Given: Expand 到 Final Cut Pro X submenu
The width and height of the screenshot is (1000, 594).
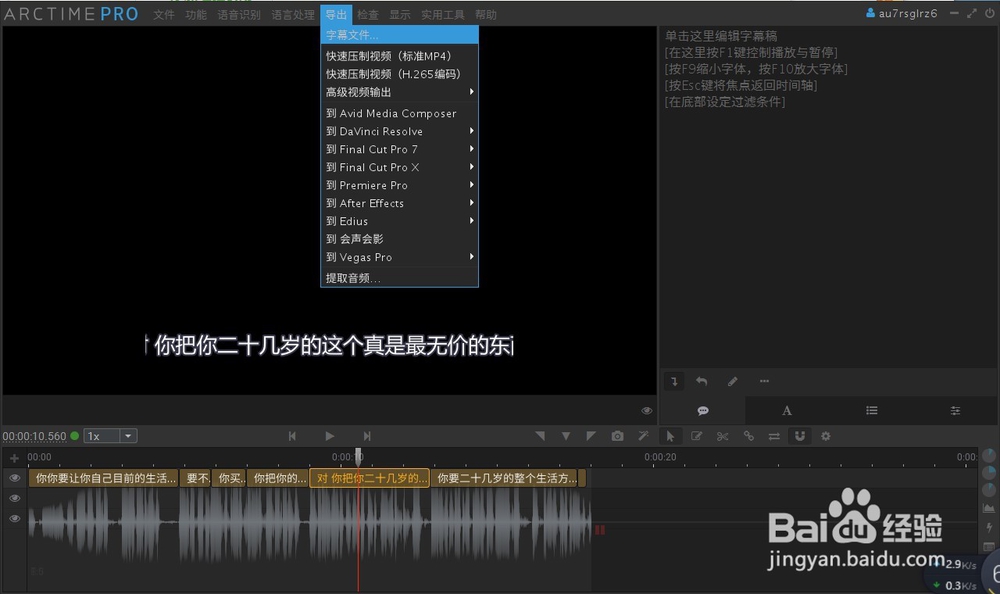Looking at the screenshot, I should tap(399, 167).
